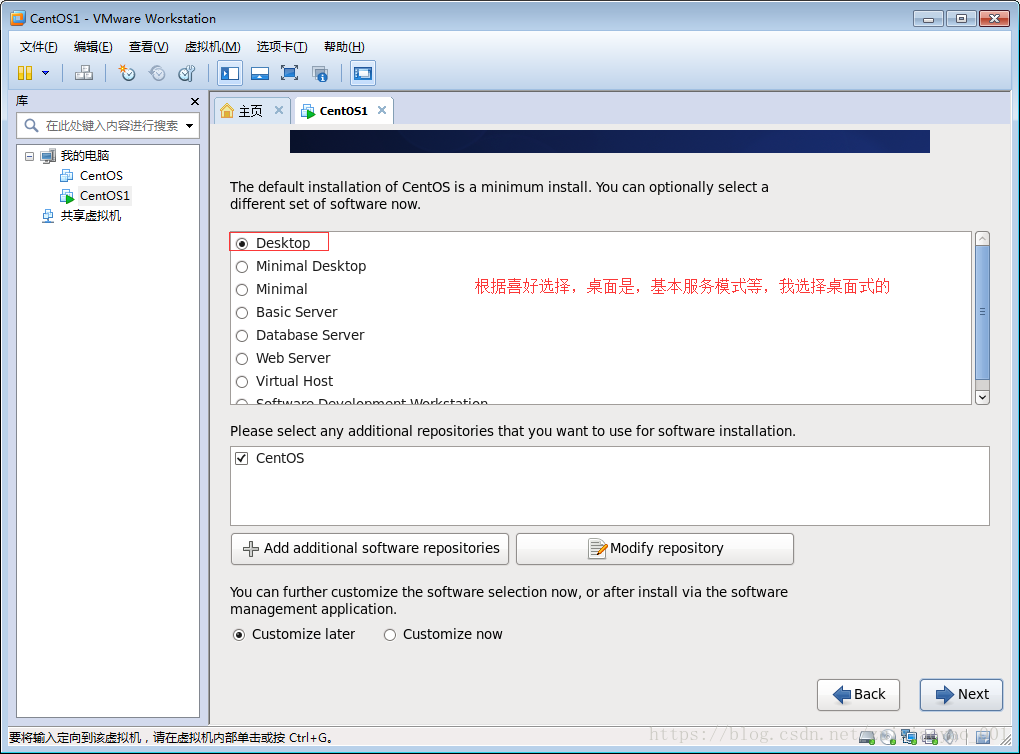Click the CD/DVD drive status icon
This screenshot has height=754, width=1020.
coord(888,737)
